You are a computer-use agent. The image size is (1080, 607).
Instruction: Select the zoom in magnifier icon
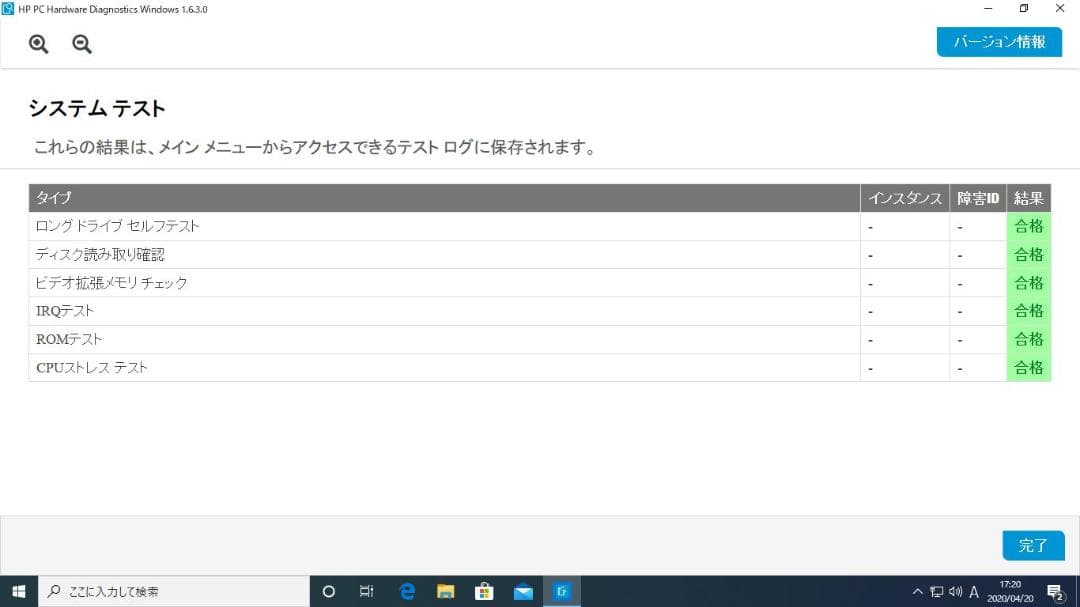click(x=37, y=44)
